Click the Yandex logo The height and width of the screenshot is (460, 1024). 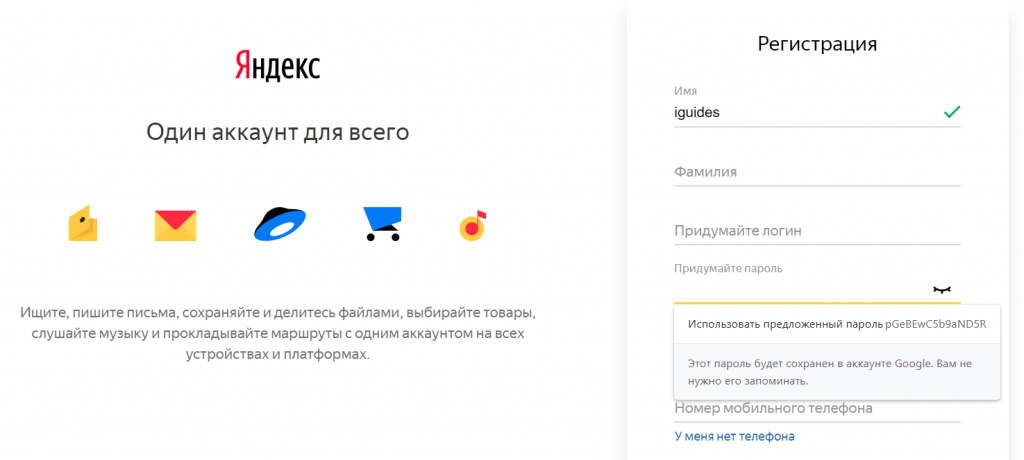tap(278, 67)
